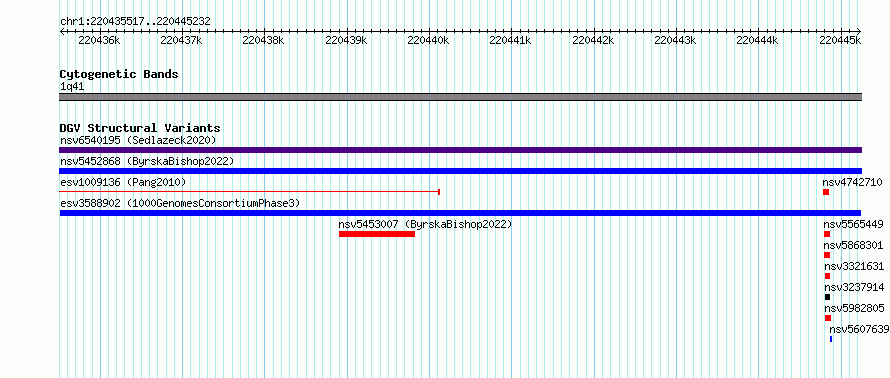Click the 220442k ruler tick label
The width and height of the screenshot is (890, 378).
pos(593,40)
